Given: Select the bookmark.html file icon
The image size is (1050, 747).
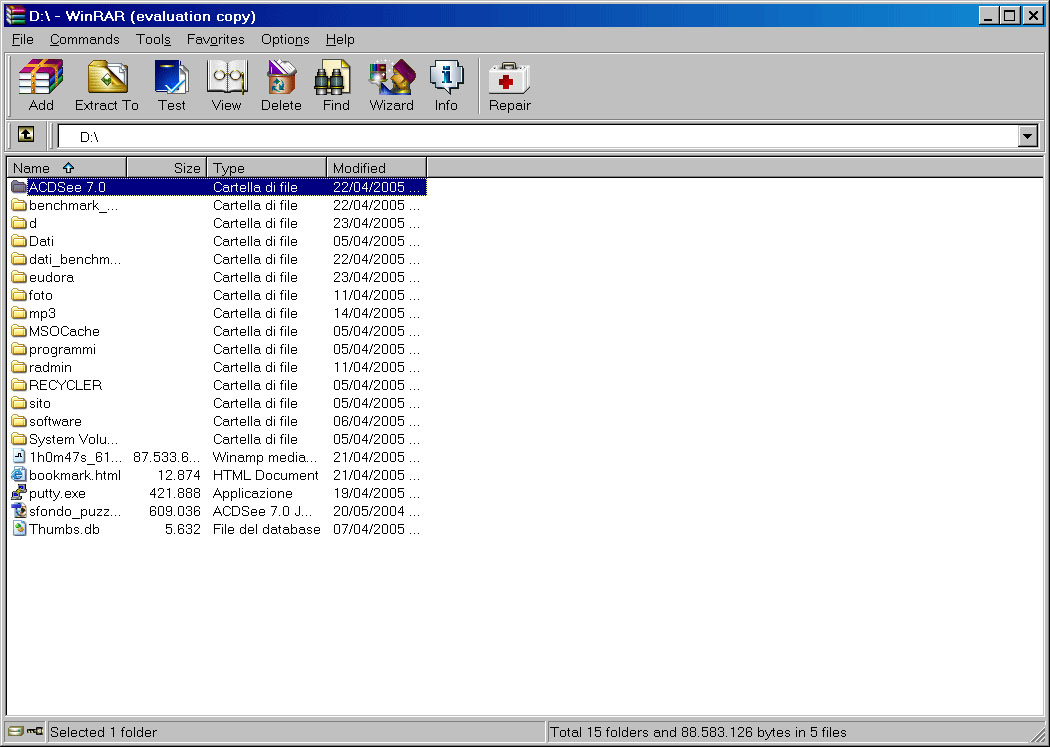Looking at the screenshot, I should pos(19,475).
